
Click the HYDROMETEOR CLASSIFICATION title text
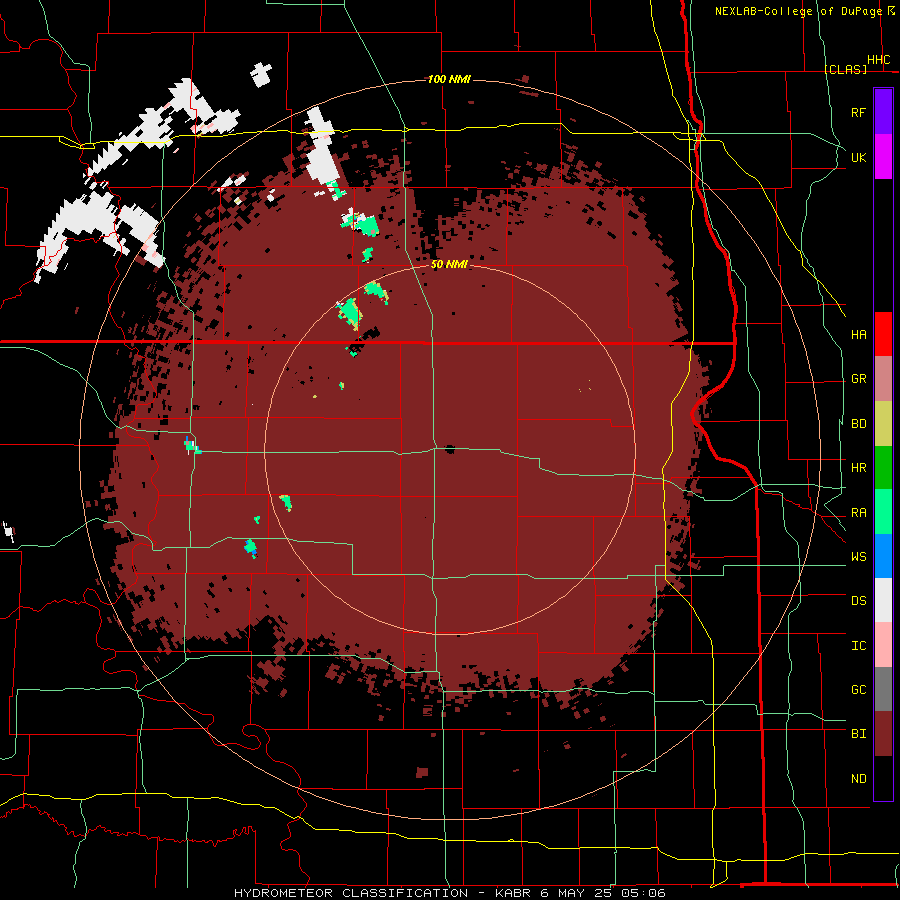(351, 893)
